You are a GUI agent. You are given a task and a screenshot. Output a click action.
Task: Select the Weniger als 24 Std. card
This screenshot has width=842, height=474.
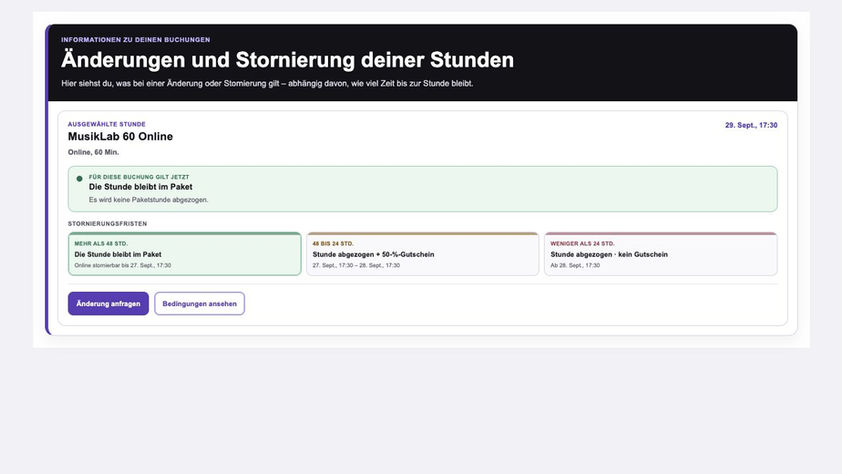[660, 254]
